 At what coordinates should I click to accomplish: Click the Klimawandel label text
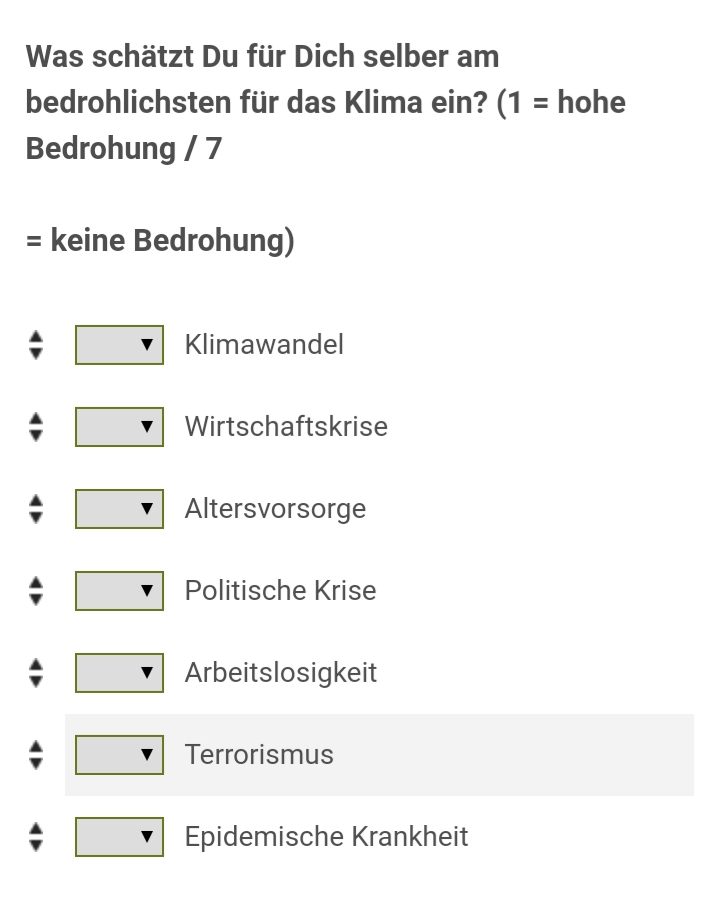(x=264, y=344)
